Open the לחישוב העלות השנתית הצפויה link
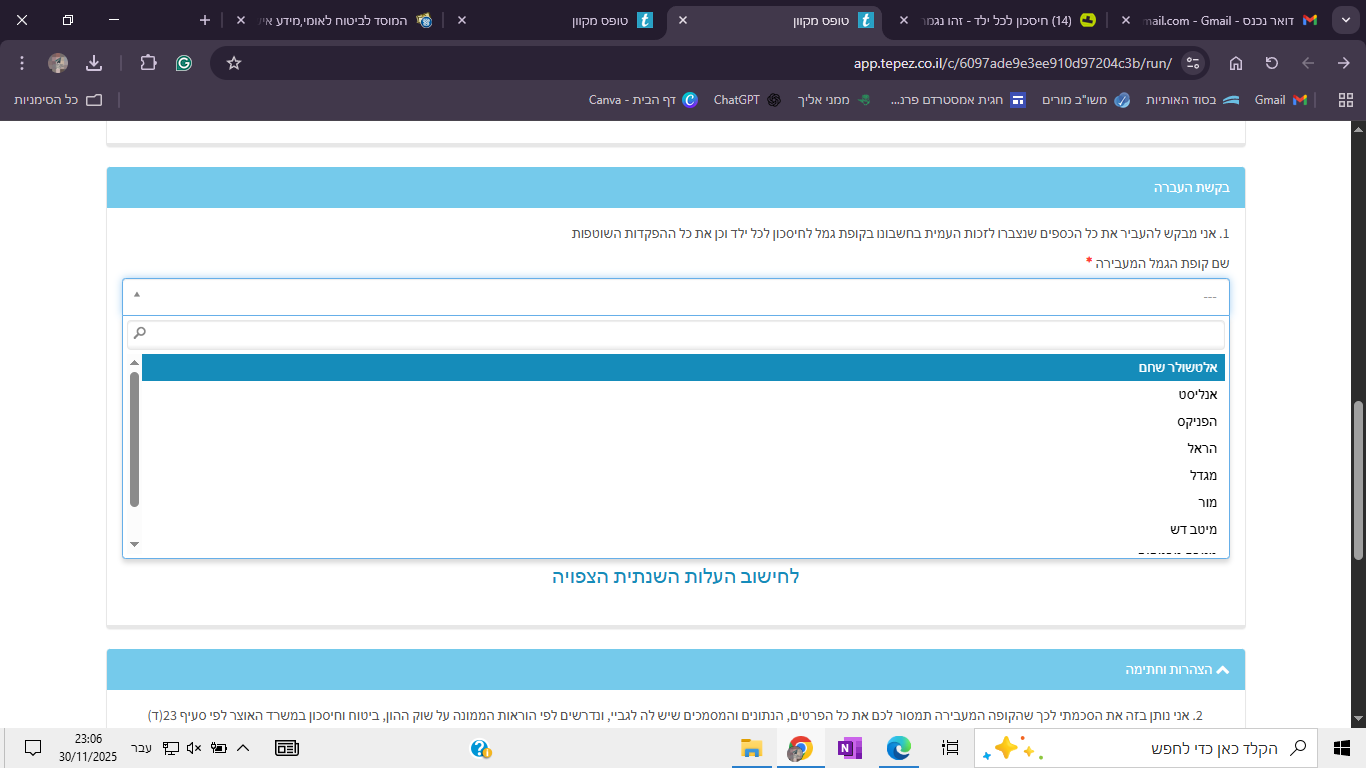The image size is (1366, 768). point(676,577)
